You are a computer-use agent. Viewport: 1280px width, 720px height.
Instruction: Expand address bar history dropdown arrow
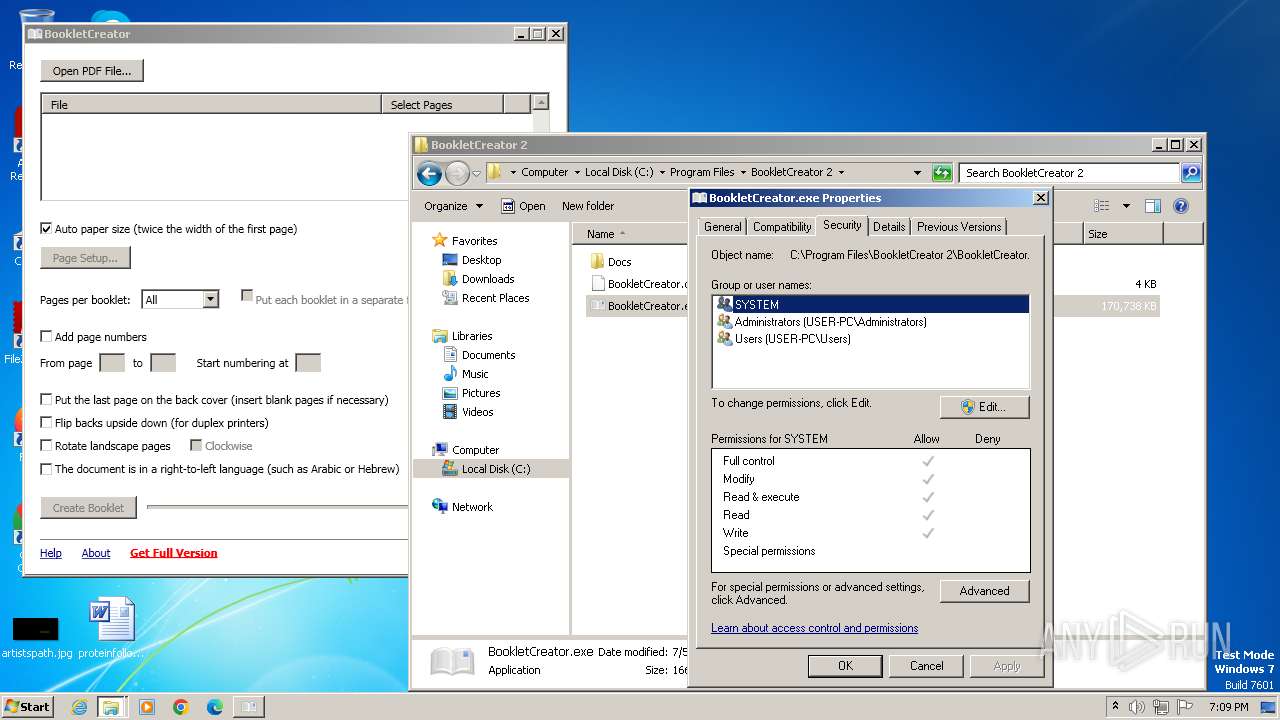pos(917,172)
